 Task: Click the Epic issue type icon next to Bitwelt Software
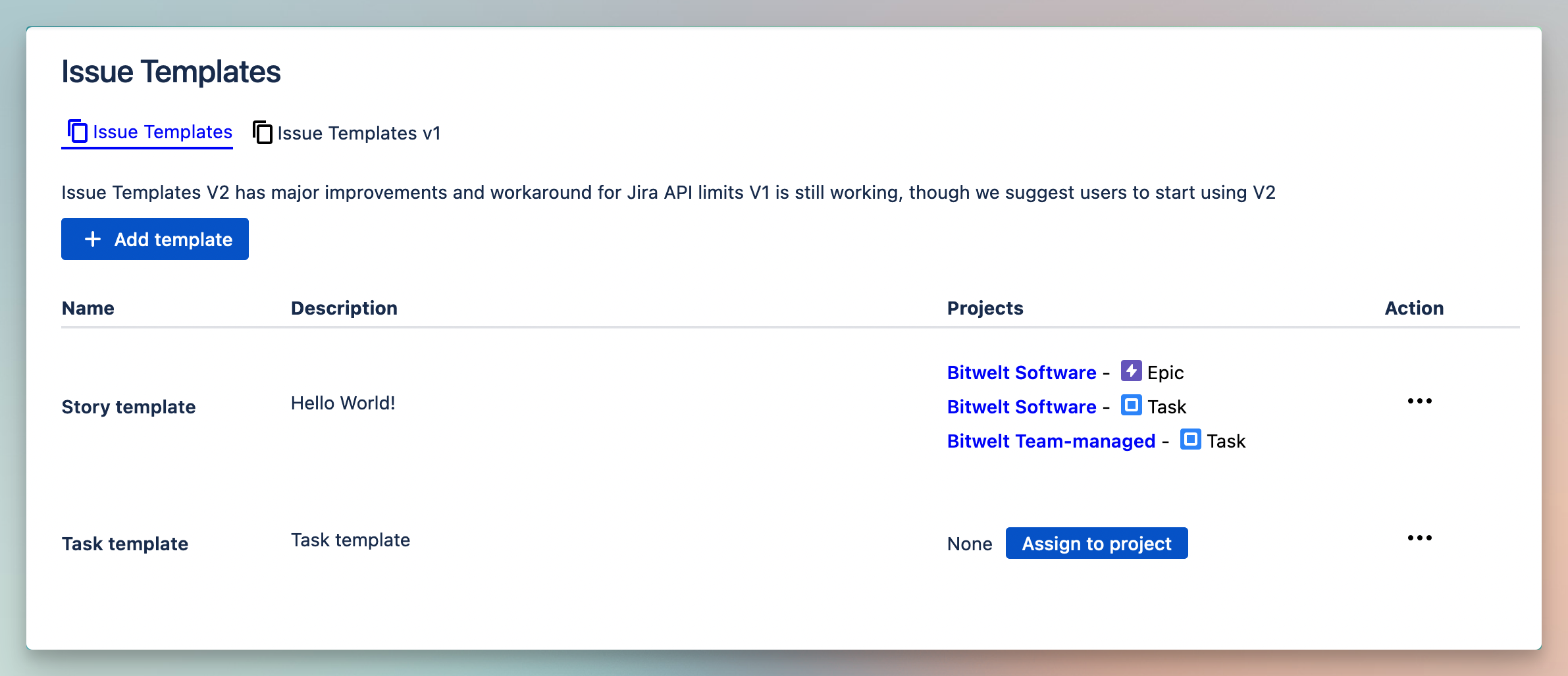[x=1130, y=371]
